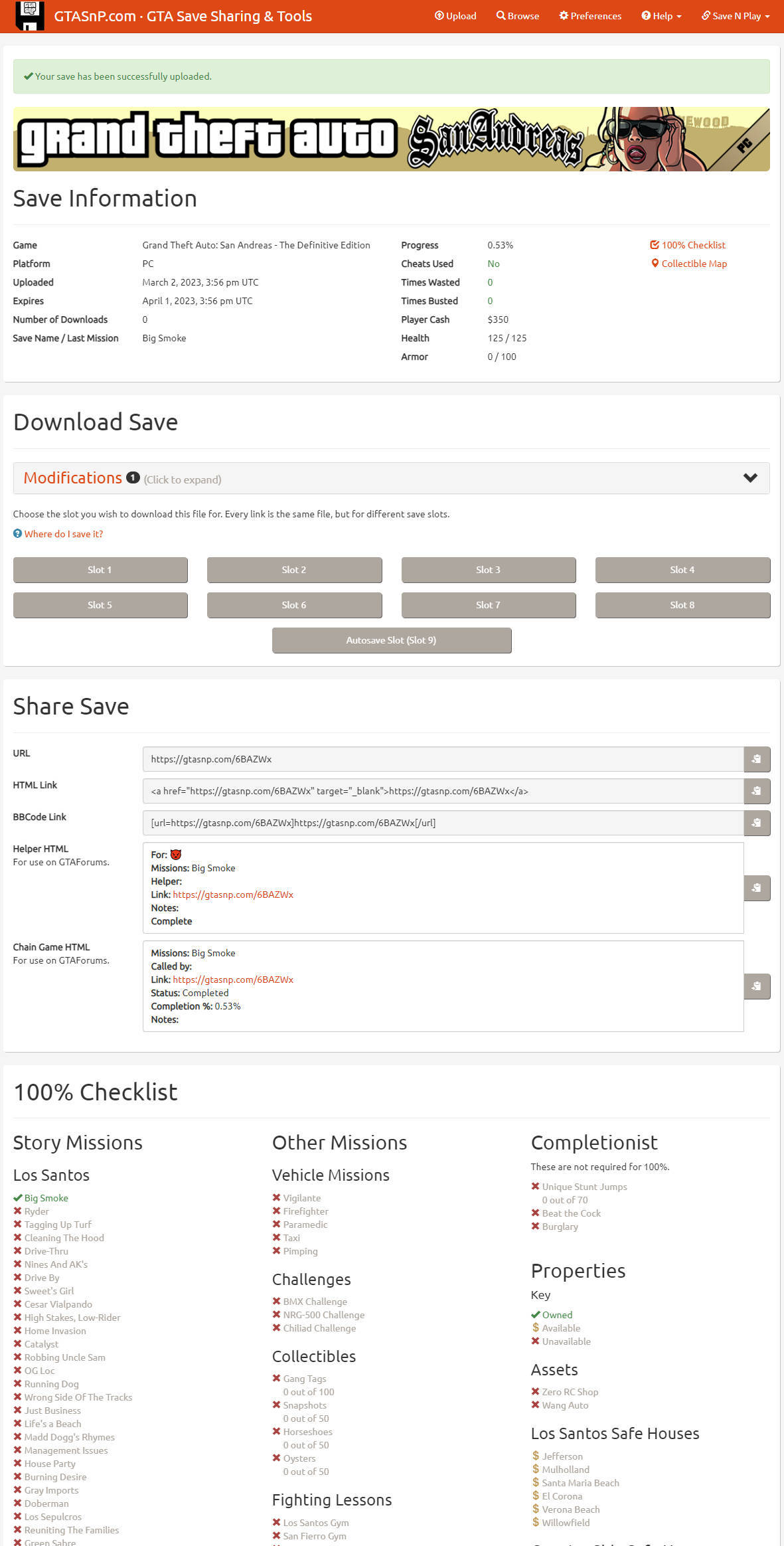The height and width of the screenshot is (1546, 784).
Task: Download save for Slot 5
Action: tap(100, 605)
